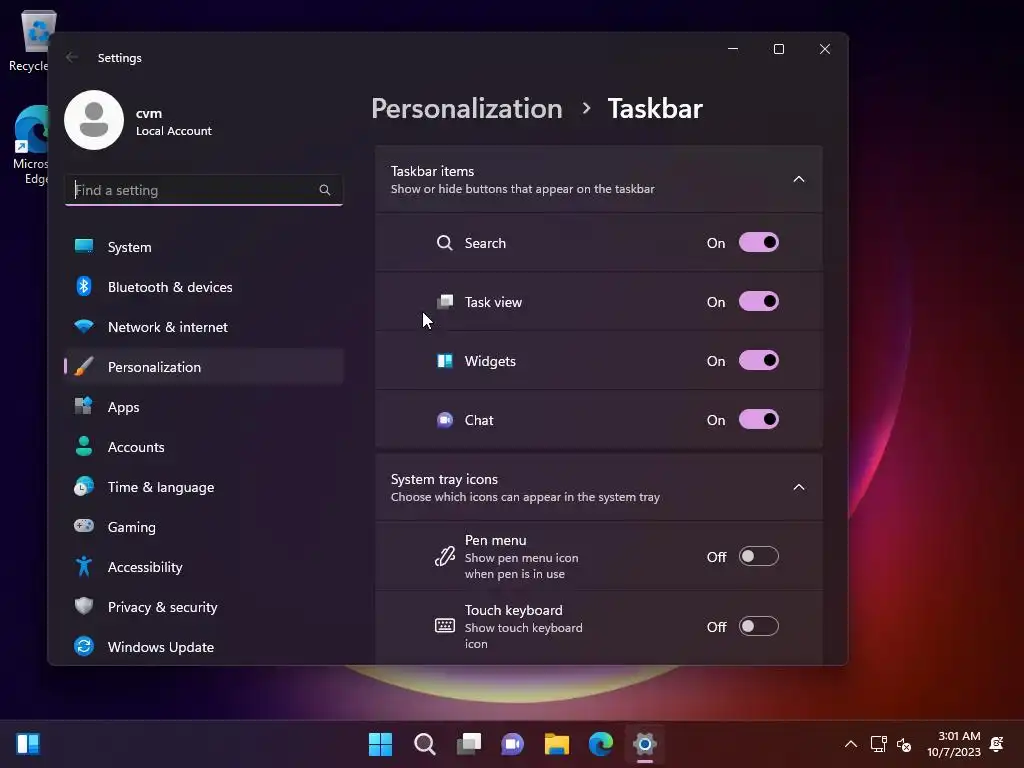Select the Personalization category
The image size is (1024, 768).
click(x=204, y=366)
